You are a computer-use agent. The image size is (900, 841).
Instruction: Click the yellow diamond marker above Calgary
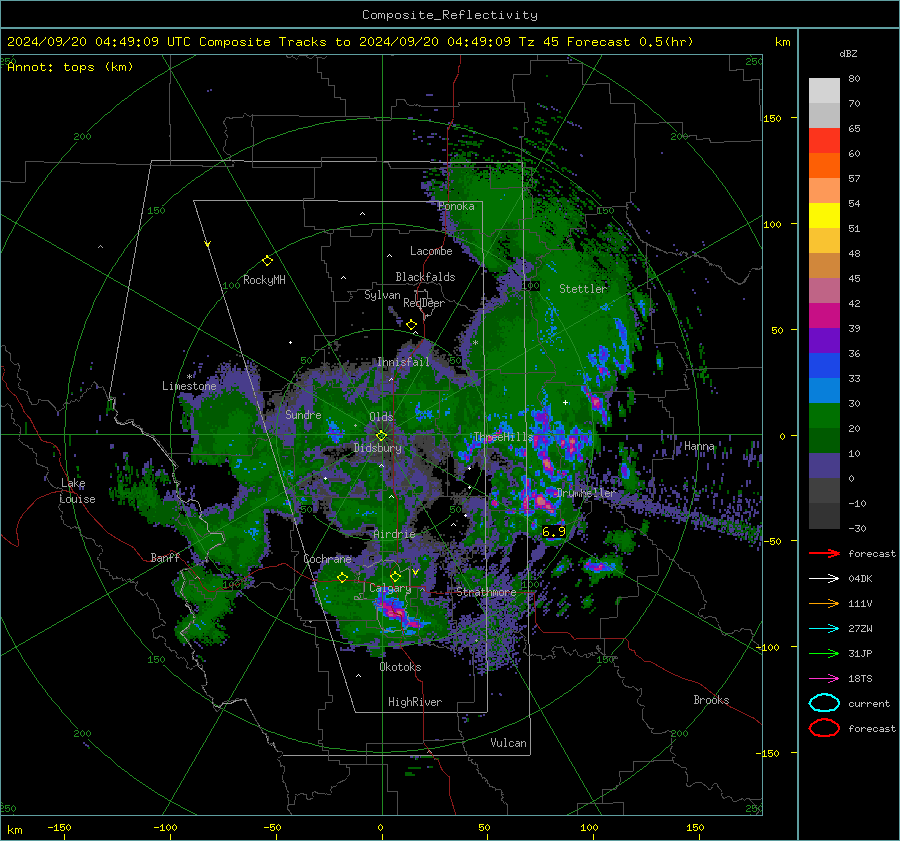tap(395, 576)
